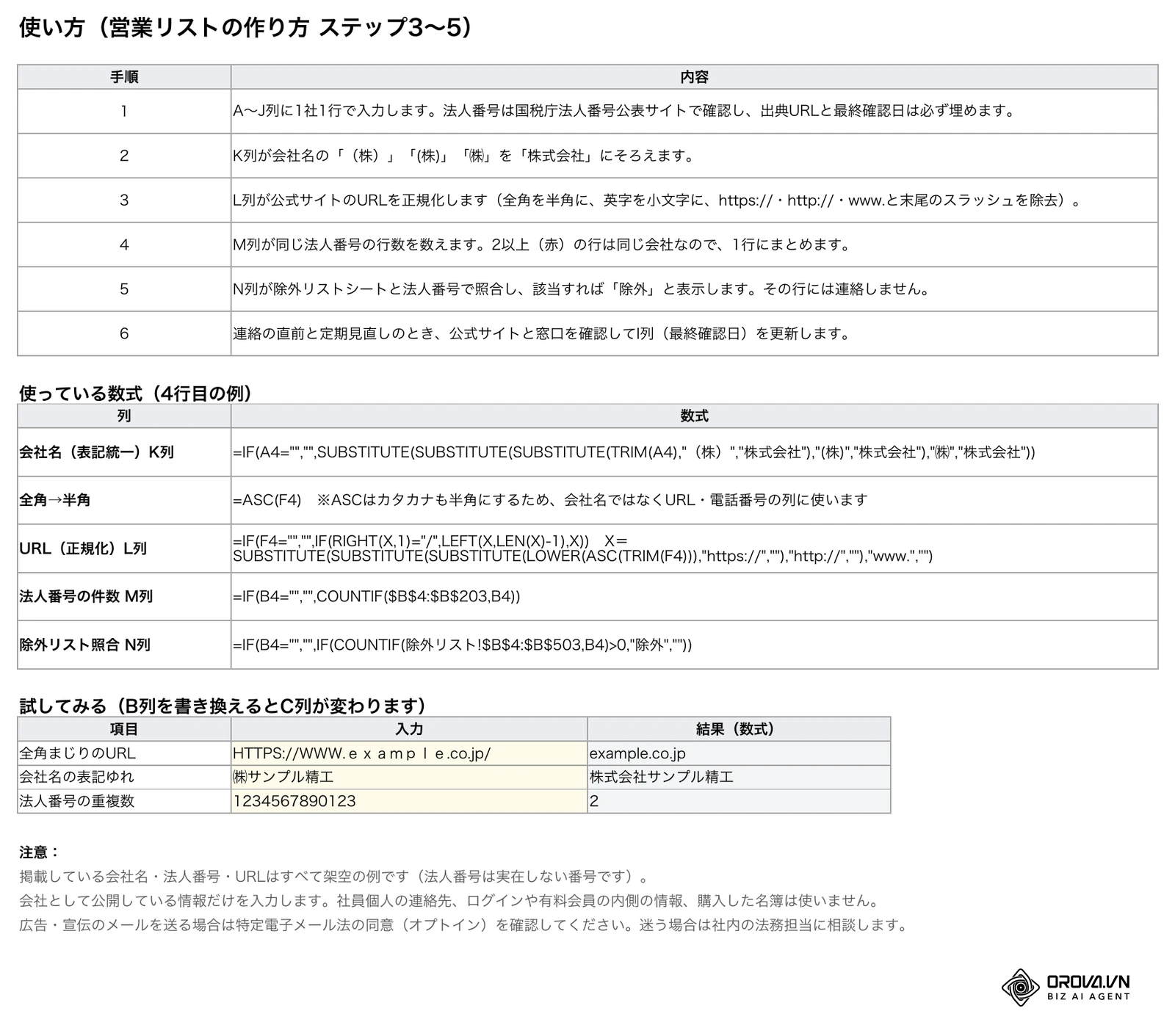This screenshot has height=1036, width=1175.
Task: Click the OROVA.VN logo icon
Action: [1021, 987]
